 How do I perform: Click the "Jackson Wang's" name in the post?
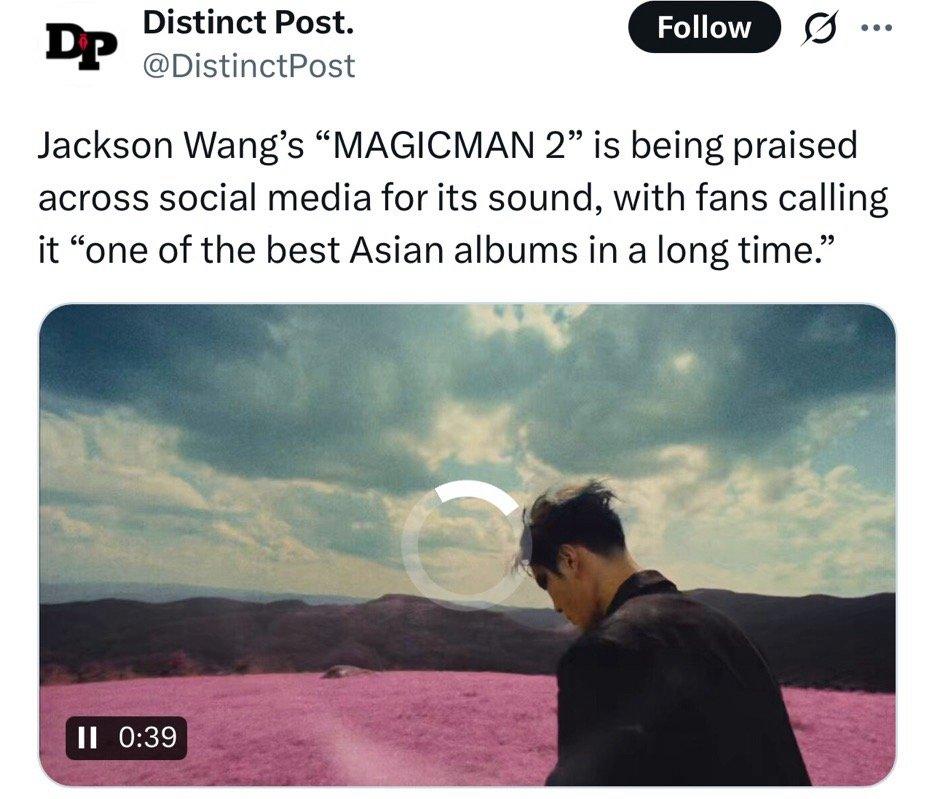171,146
